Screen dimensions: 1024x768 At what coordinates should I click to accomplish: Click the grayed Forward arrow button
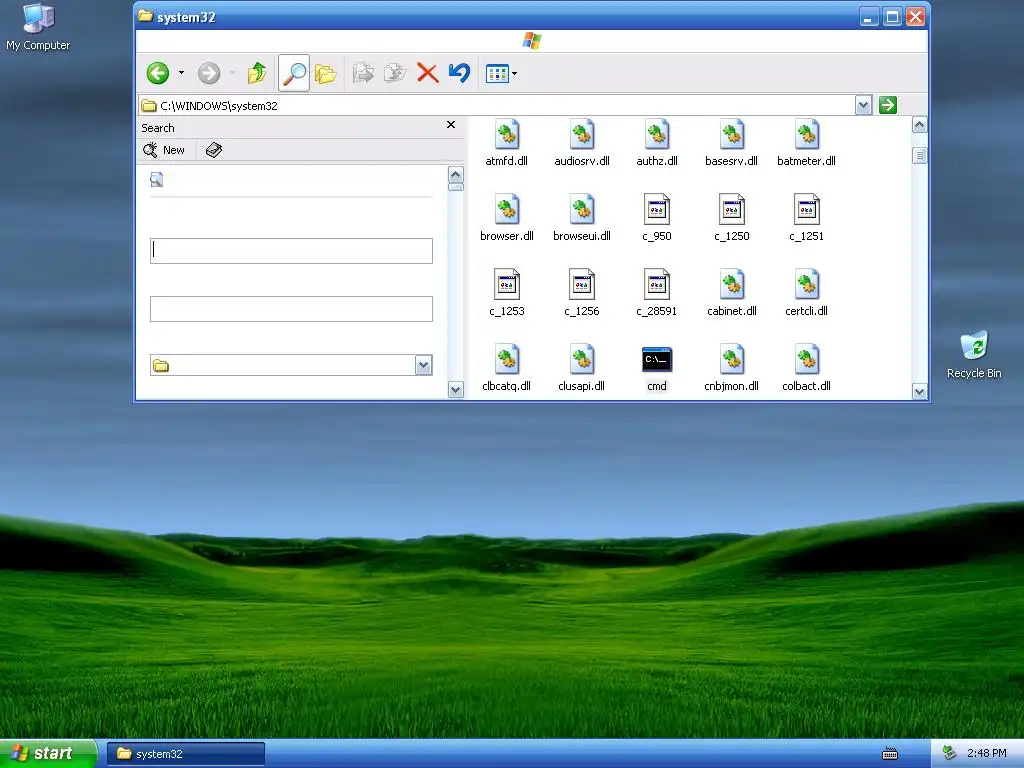click(x=209, y=73)
